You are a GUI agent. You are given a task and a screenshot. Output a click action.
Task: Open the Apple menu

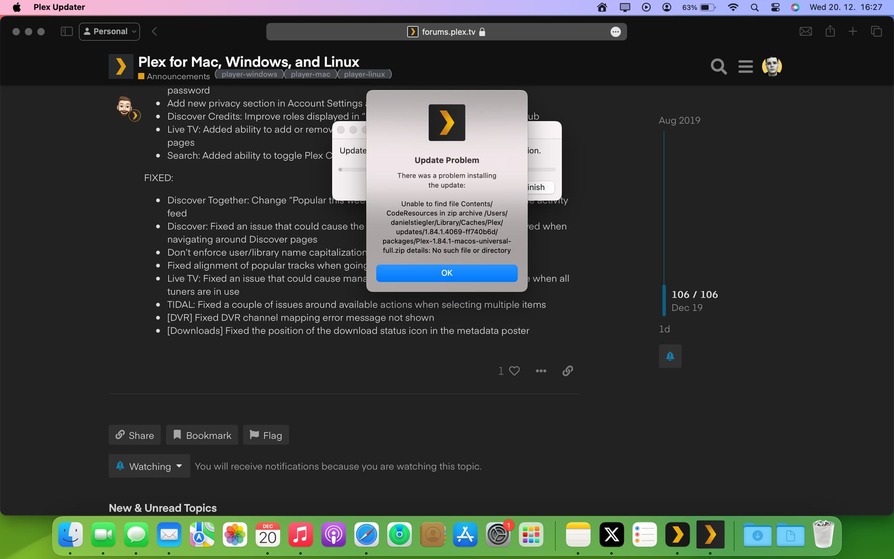[x=17, y=7]
